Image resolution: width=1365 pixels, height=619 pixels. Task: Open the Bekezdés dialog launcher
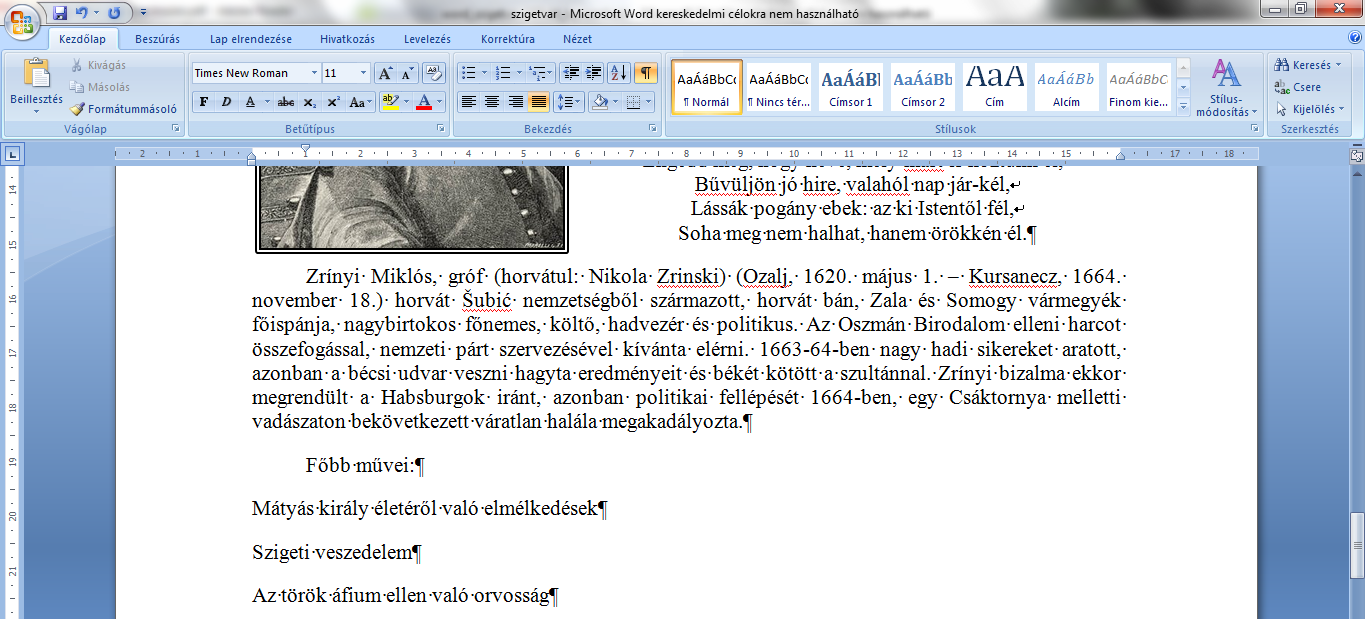tap(653, 129)
